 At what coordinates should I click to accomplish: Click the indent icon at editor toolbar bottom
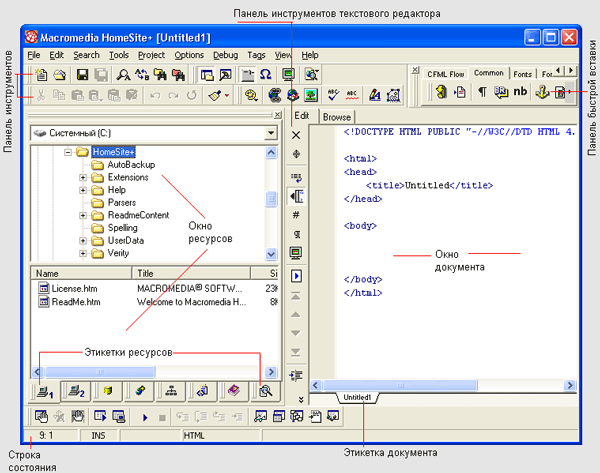click(296, 376)
